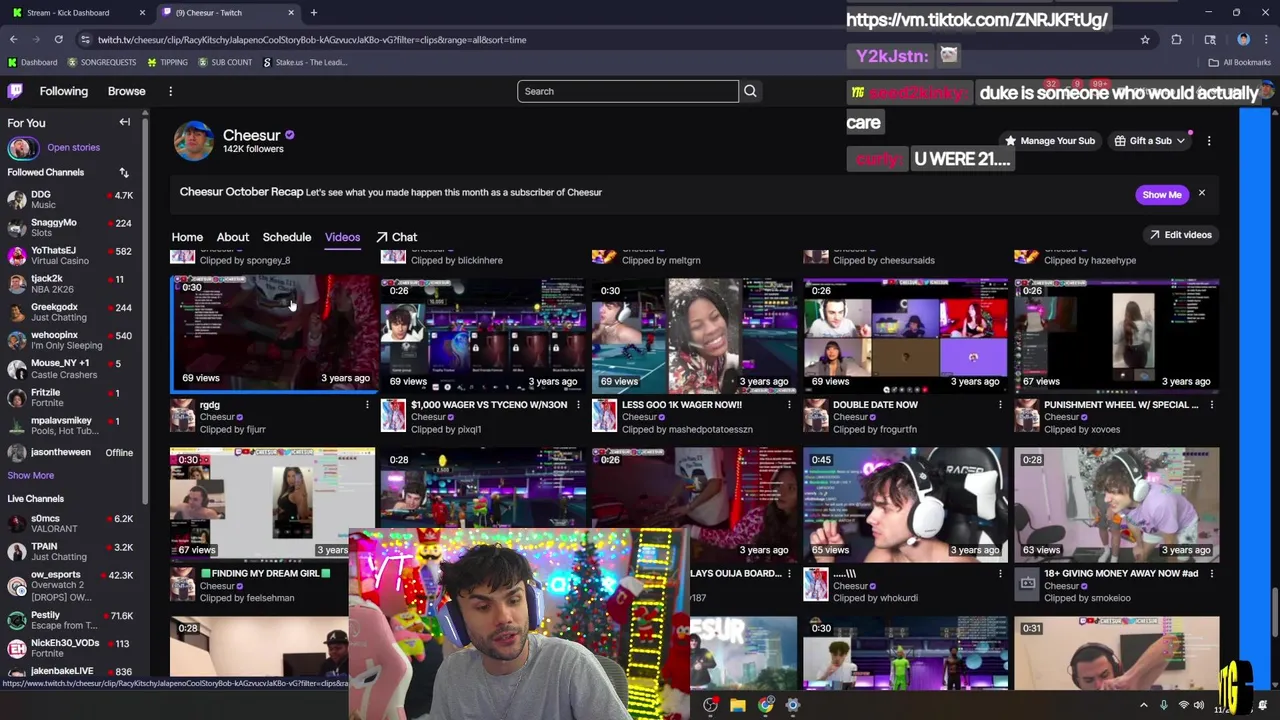The height and width of the screenshot is (720, 1280).
Task: Click the Twitch logo home icon
Action: [x=15, y=91]
